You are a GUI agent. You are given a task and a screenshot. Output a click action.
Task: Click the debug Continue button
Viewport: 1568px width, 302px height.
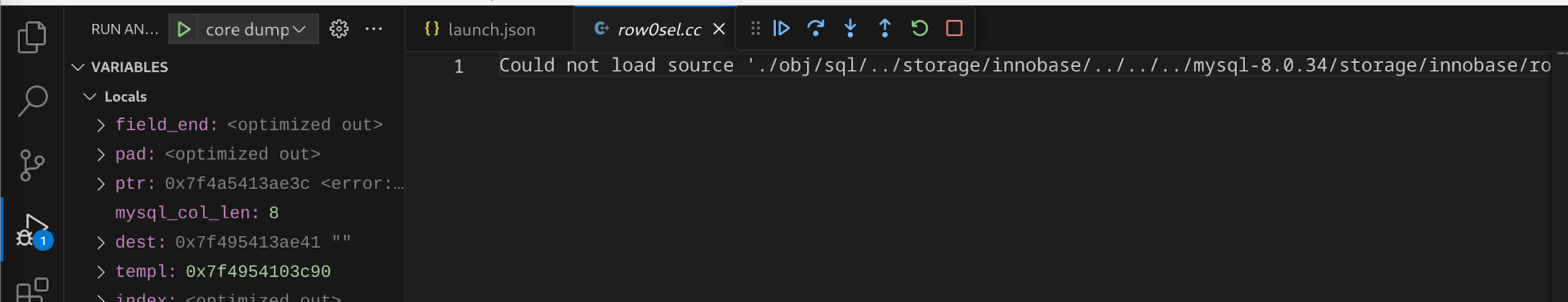pyautogui.click(x=781, y=28)
